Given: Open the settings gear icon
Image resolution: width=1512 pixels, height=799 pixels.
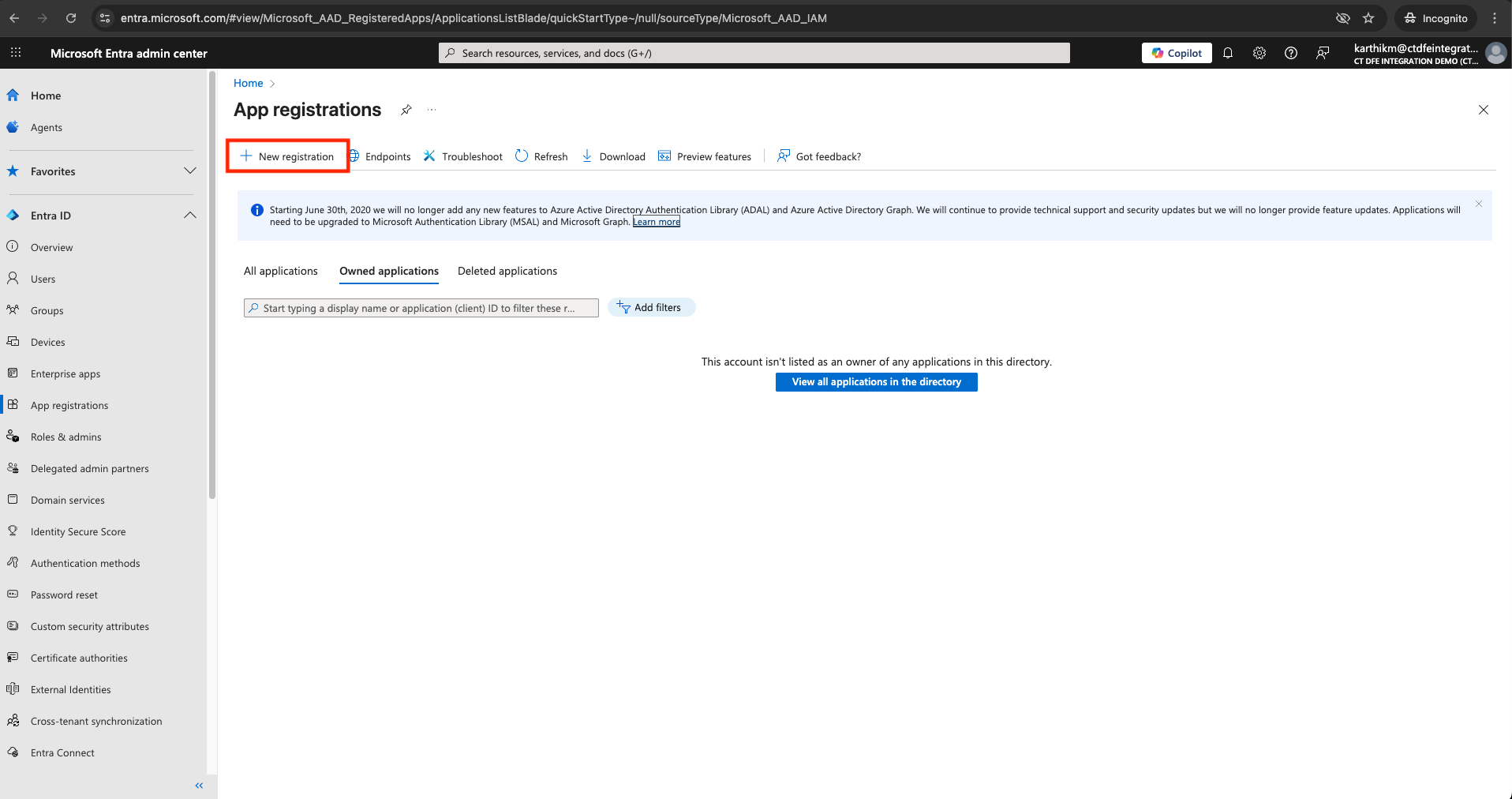Looking at the screenshot, I should point(1259,53).
